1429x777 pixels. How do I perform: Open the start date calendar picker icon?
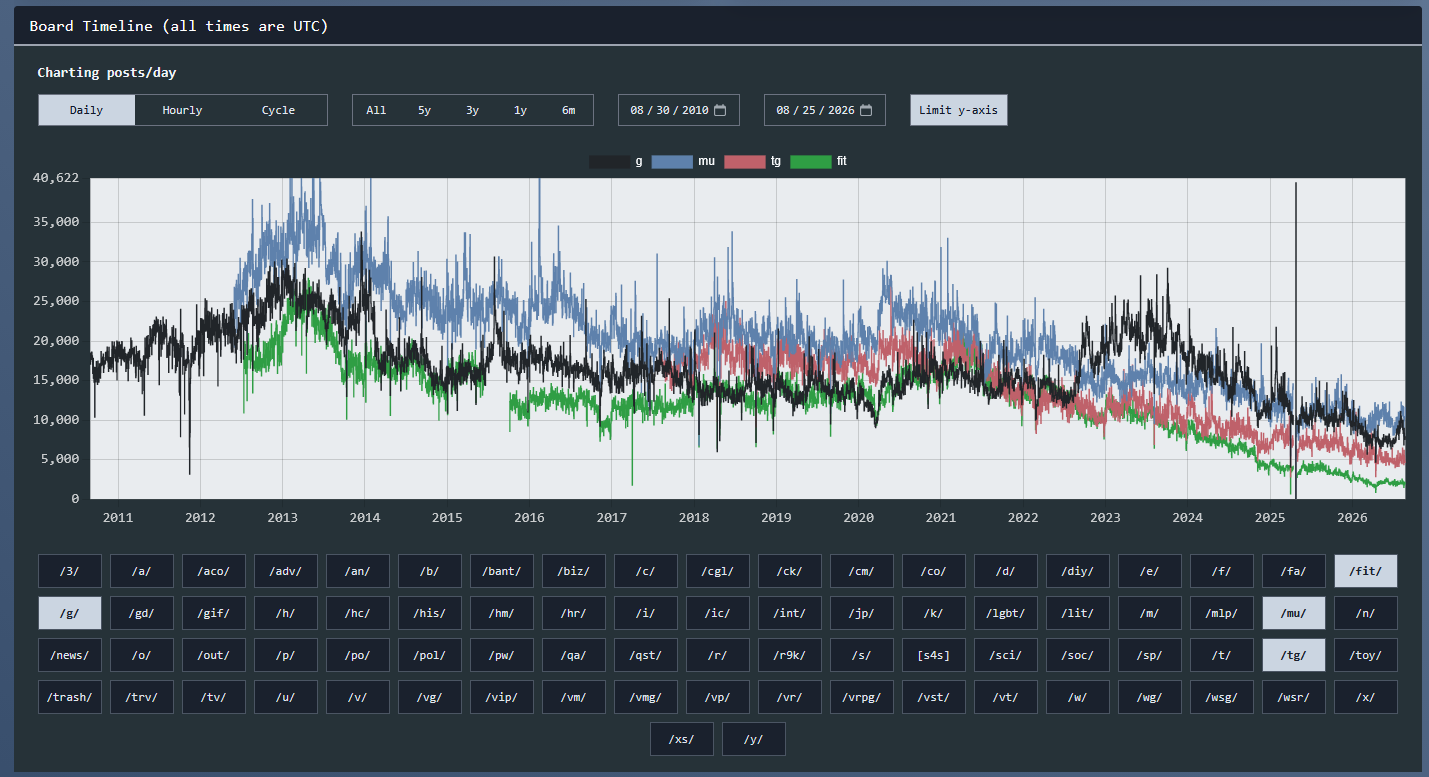(720, 110)
